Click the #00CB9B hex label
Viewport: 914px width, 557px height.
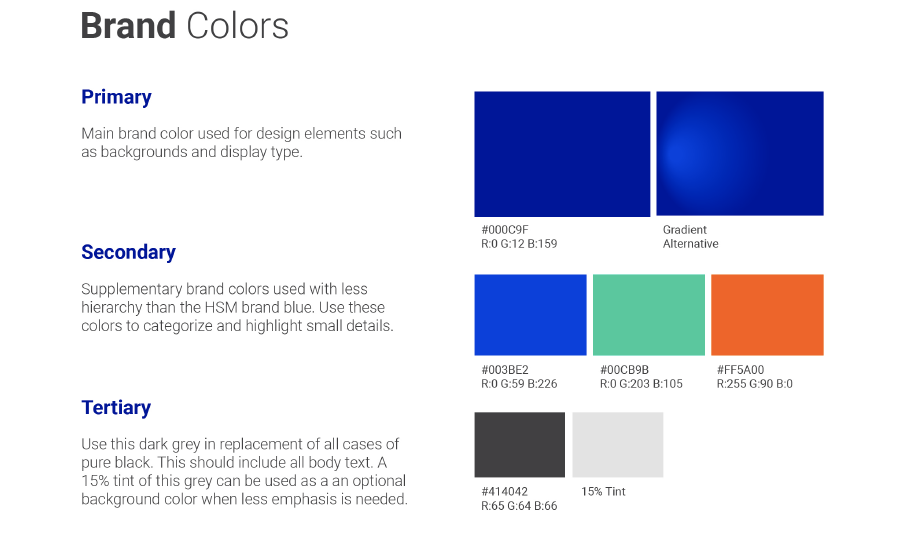point(624,369)
